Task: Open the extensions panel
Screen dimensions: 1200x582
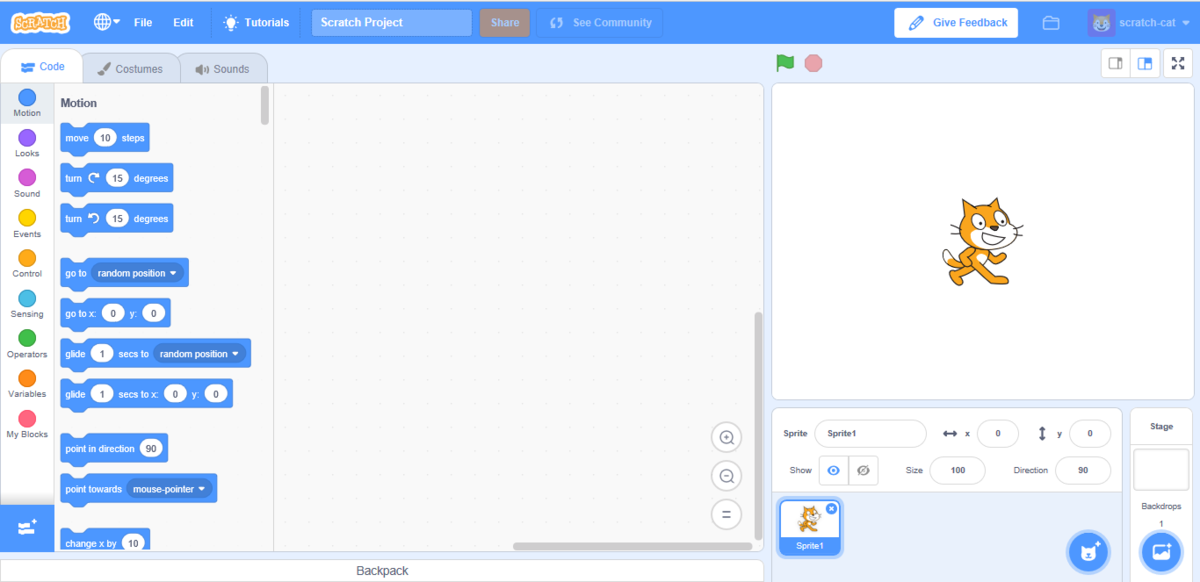Action: pos(26,529)
